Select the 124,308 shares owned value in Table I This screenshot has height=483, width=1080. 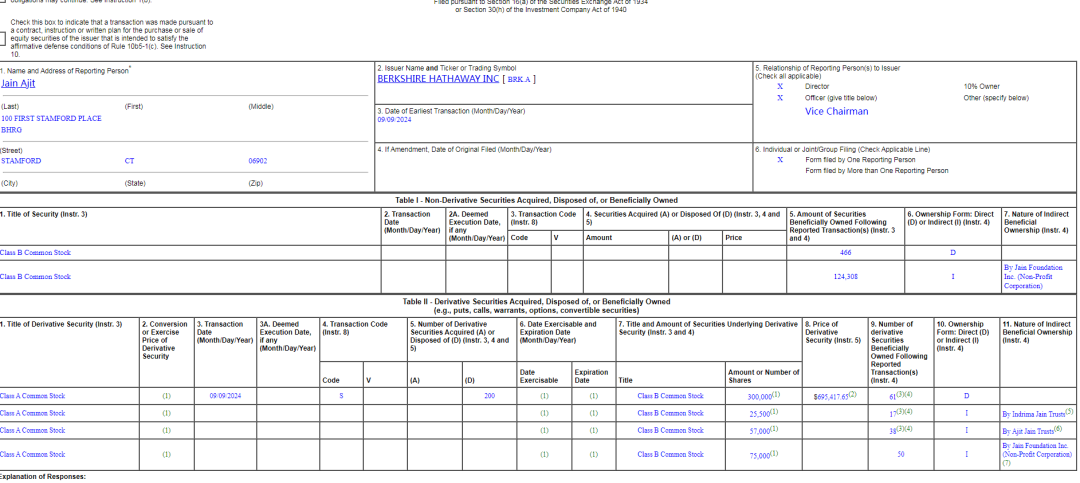[846, 277]
